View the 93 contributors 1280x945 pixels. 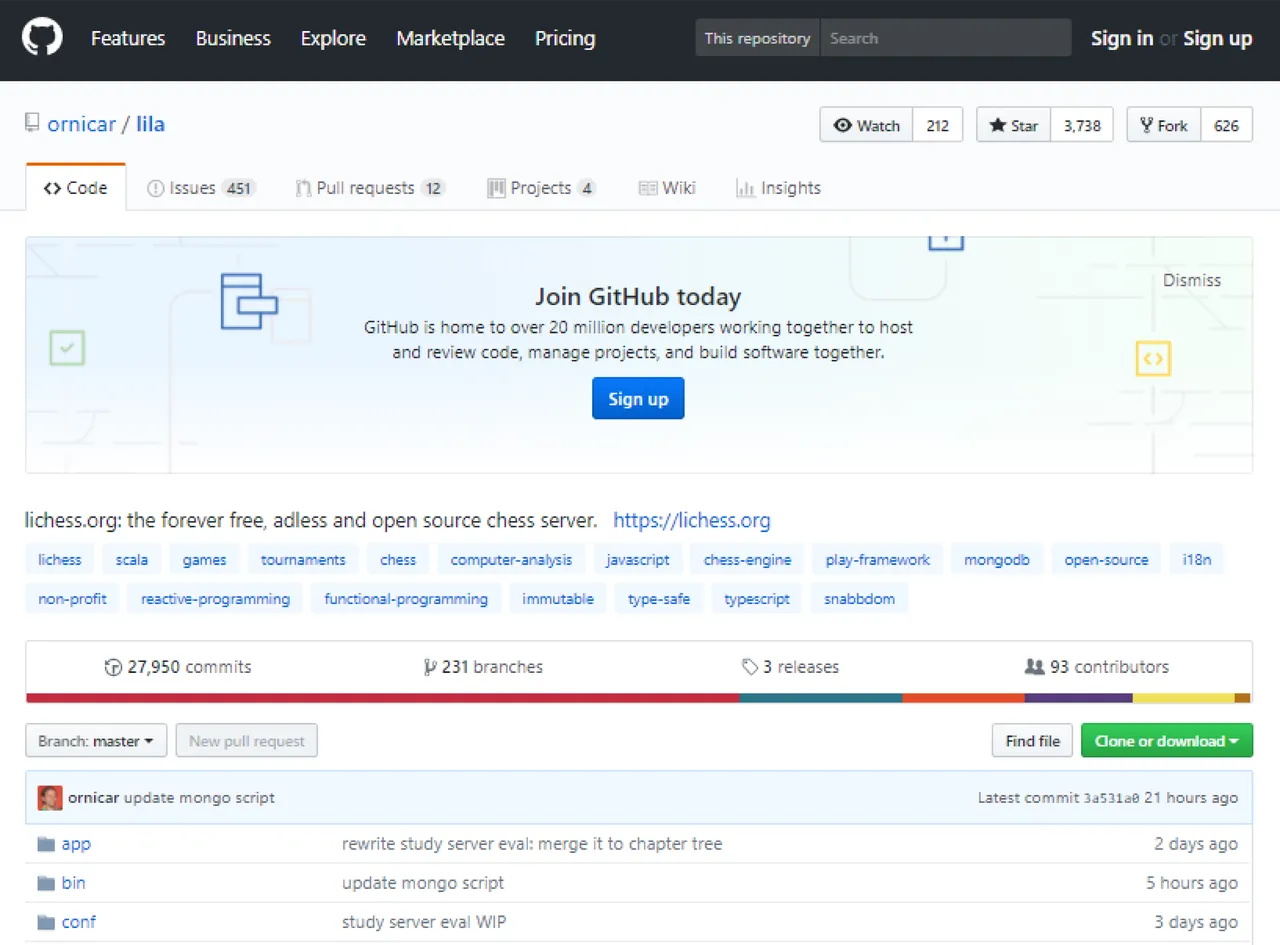click(x=1097, y=667)
